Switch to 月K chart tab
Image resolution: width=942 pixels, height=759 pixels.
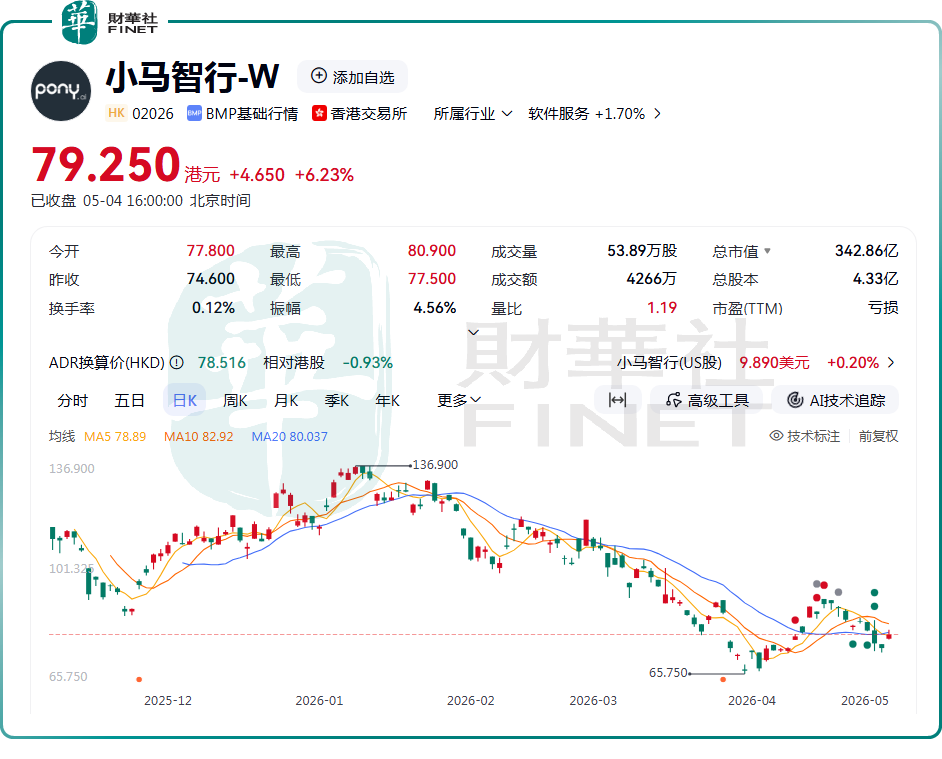tap(286, 400)
